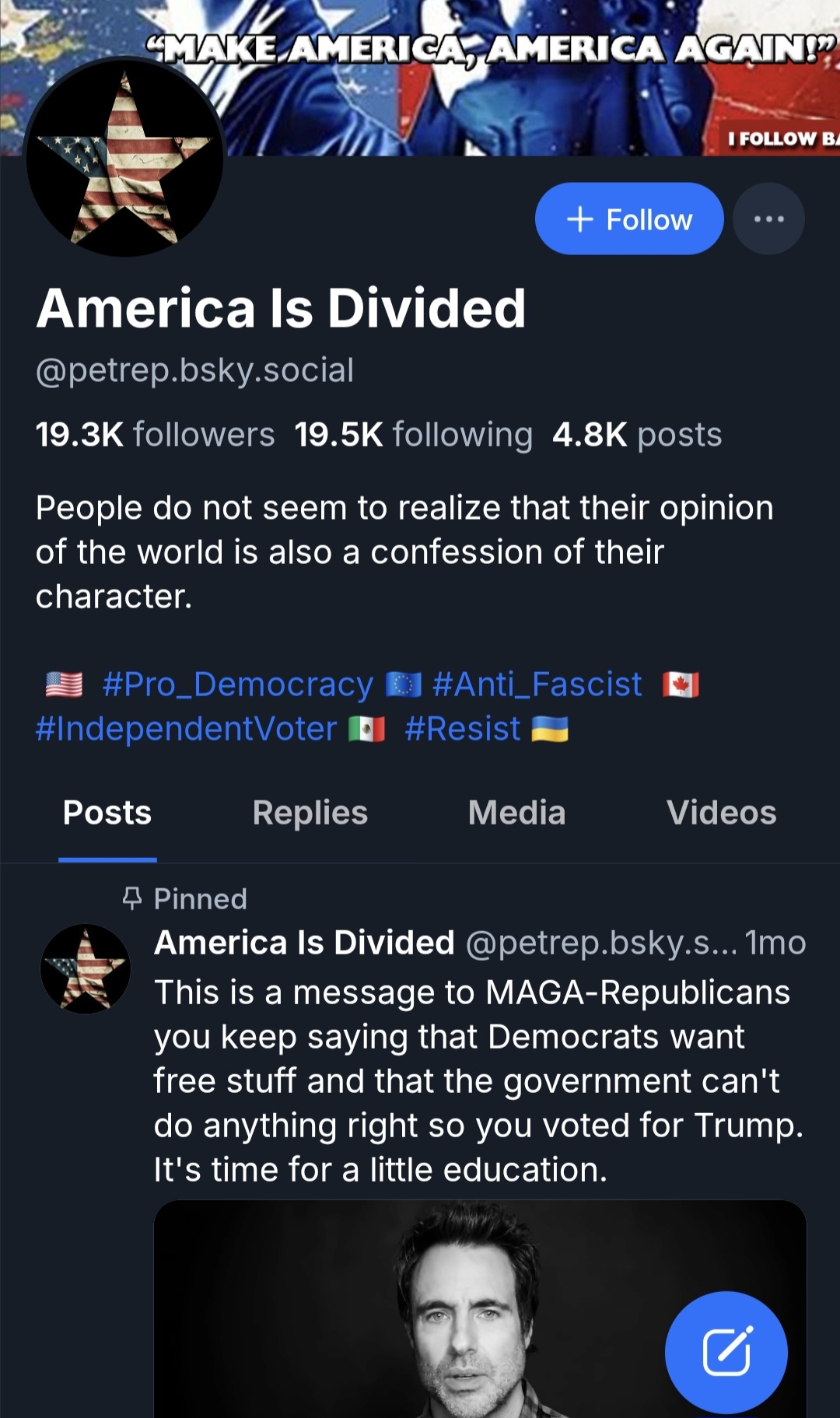Open the #Resist hashtag

[x=462, y=729]
